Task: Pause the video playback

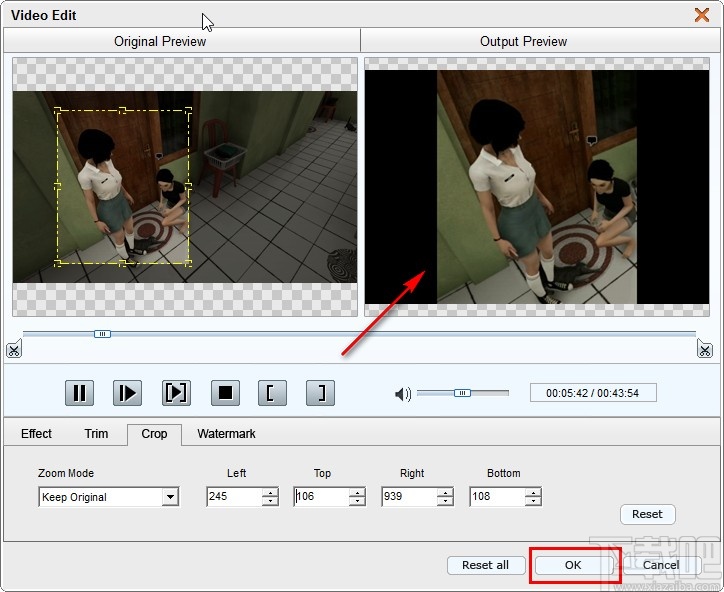Action: [79, 393]
